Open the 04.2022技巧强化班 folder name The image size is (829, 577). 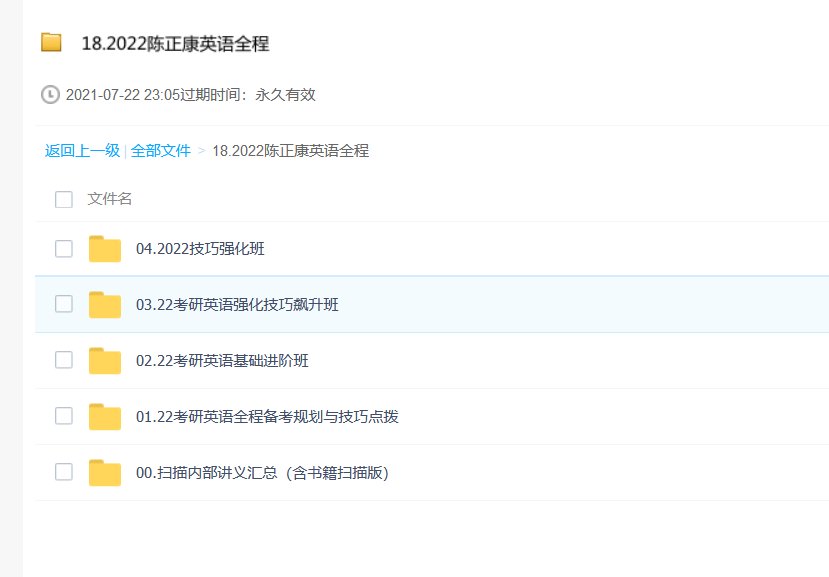coord(200,249)
